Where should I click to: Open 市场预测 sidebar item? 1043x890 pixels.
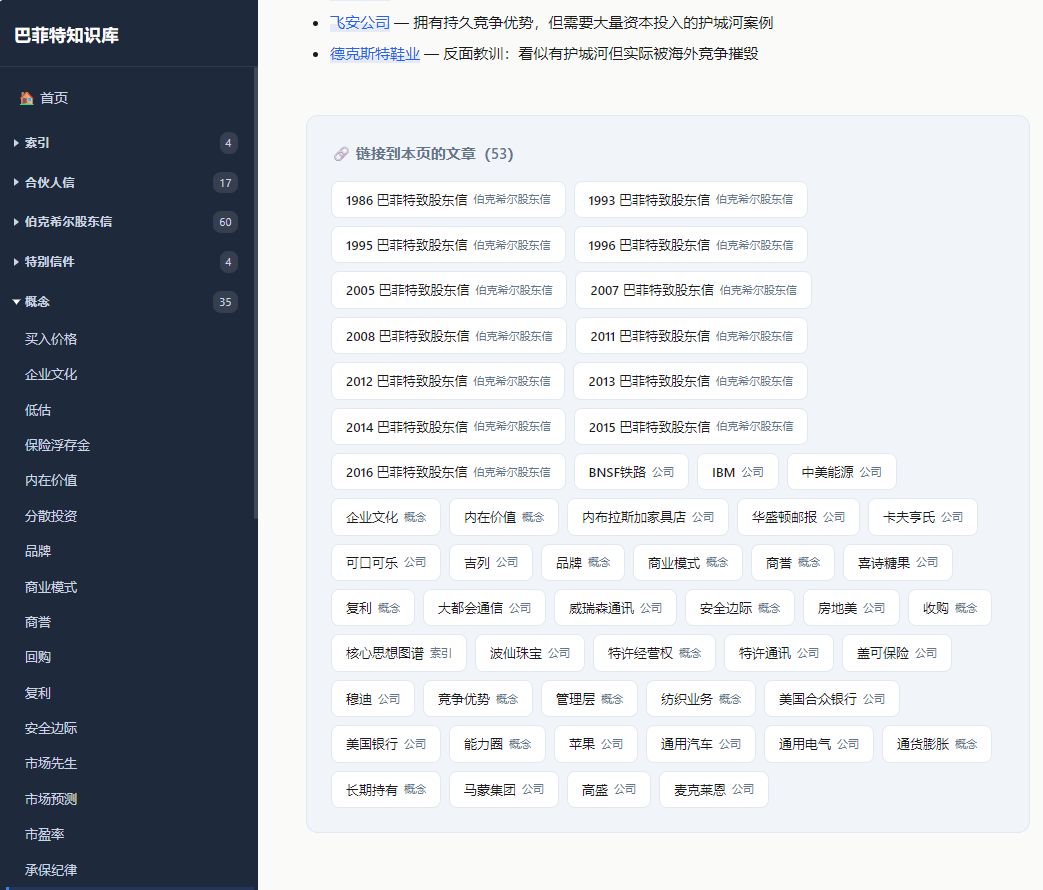click(x=51, y=799)
